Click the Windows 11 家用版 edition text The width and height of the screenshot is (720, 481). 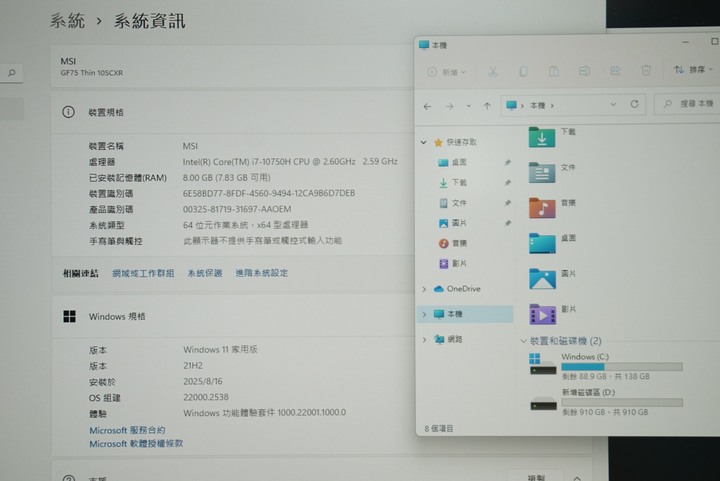click(x=220, y=349)
